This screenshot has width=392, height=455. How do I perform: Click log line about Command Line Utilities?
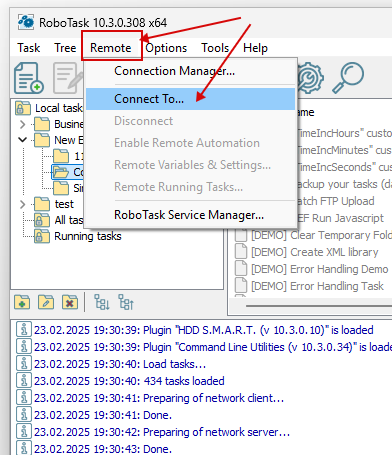[213, 347]
